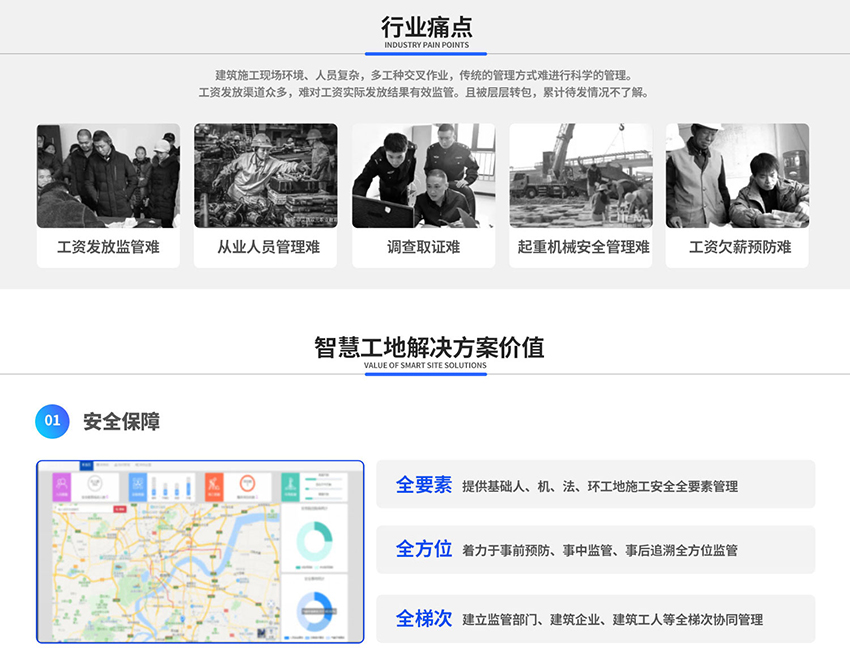Click the 行业痛点 section heading
This screenshot has width=850, height=668.
click(426, 27)
